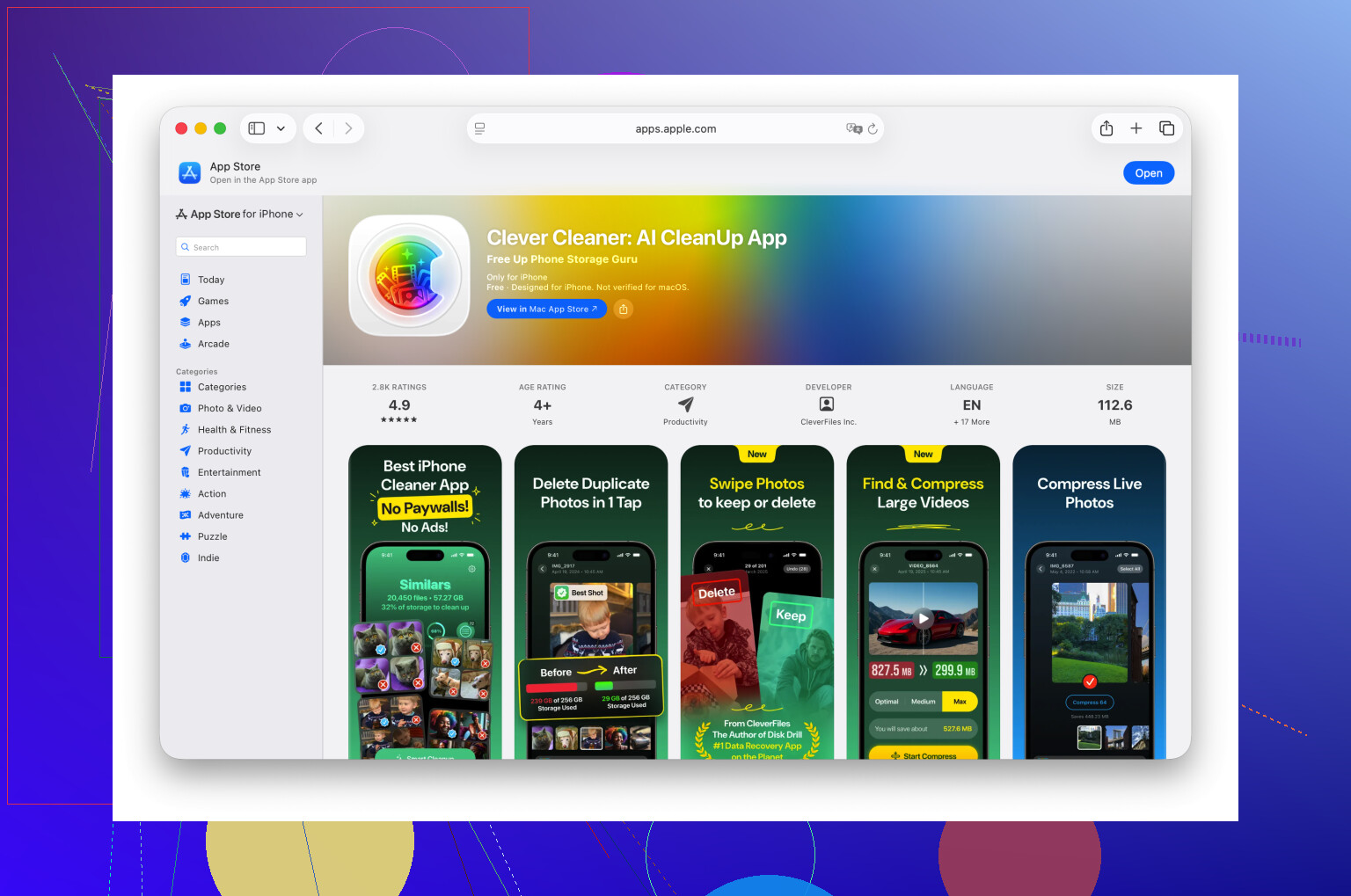Click the Entertainment popcorn icon

(186, 472)
